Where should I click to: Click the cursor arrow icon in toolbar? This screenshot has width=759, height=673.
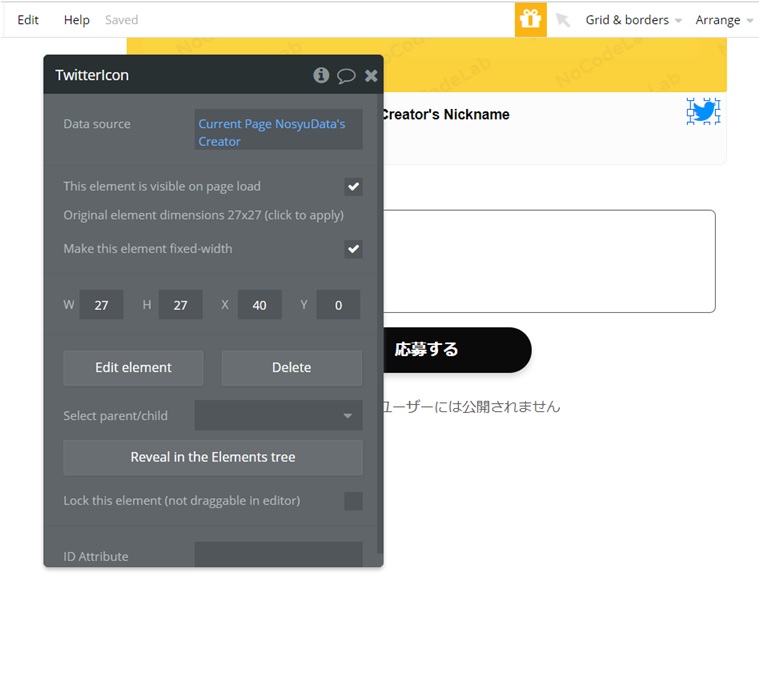coord(562,20)
